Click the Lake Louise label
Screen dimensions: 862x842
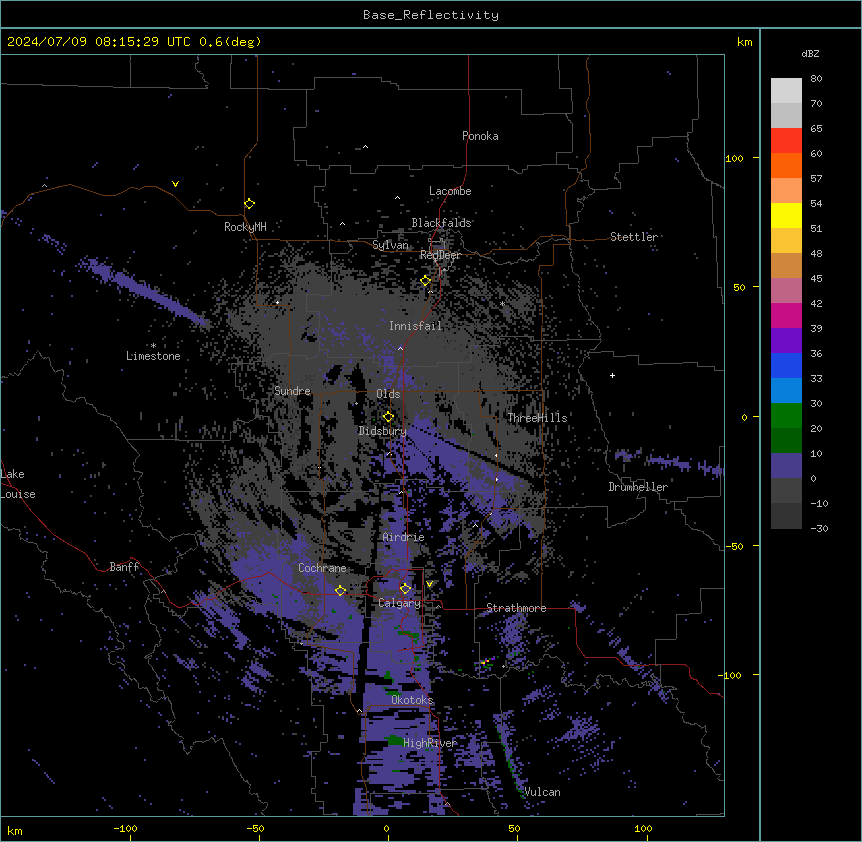(18, 484)
